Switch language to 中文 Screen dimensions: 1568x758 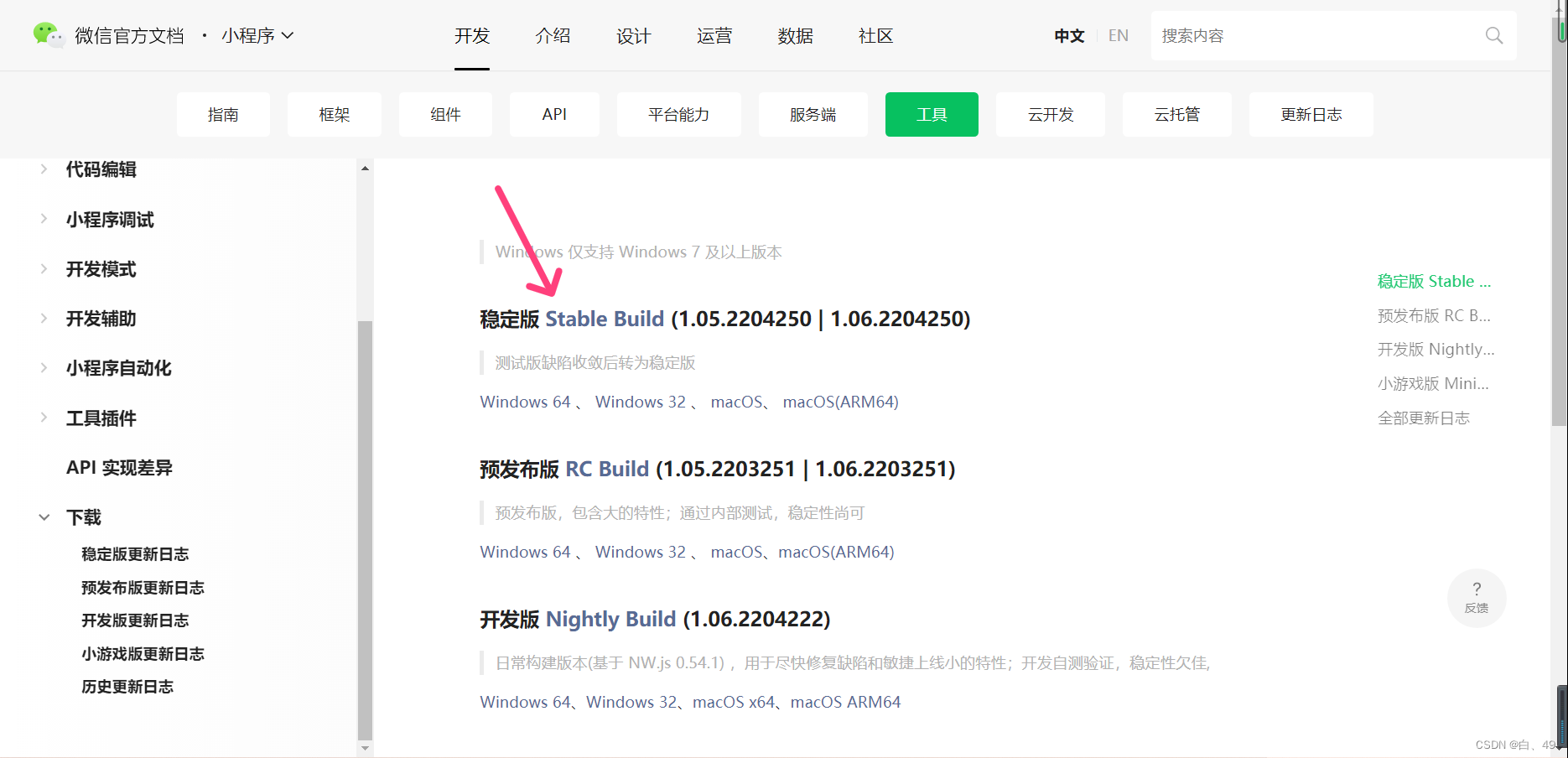(x=1069, y=36)
